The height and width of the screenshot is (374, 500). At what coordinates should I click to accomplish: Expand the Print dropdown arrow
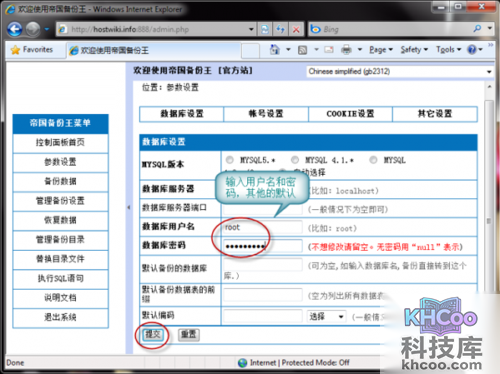[360, 50]
